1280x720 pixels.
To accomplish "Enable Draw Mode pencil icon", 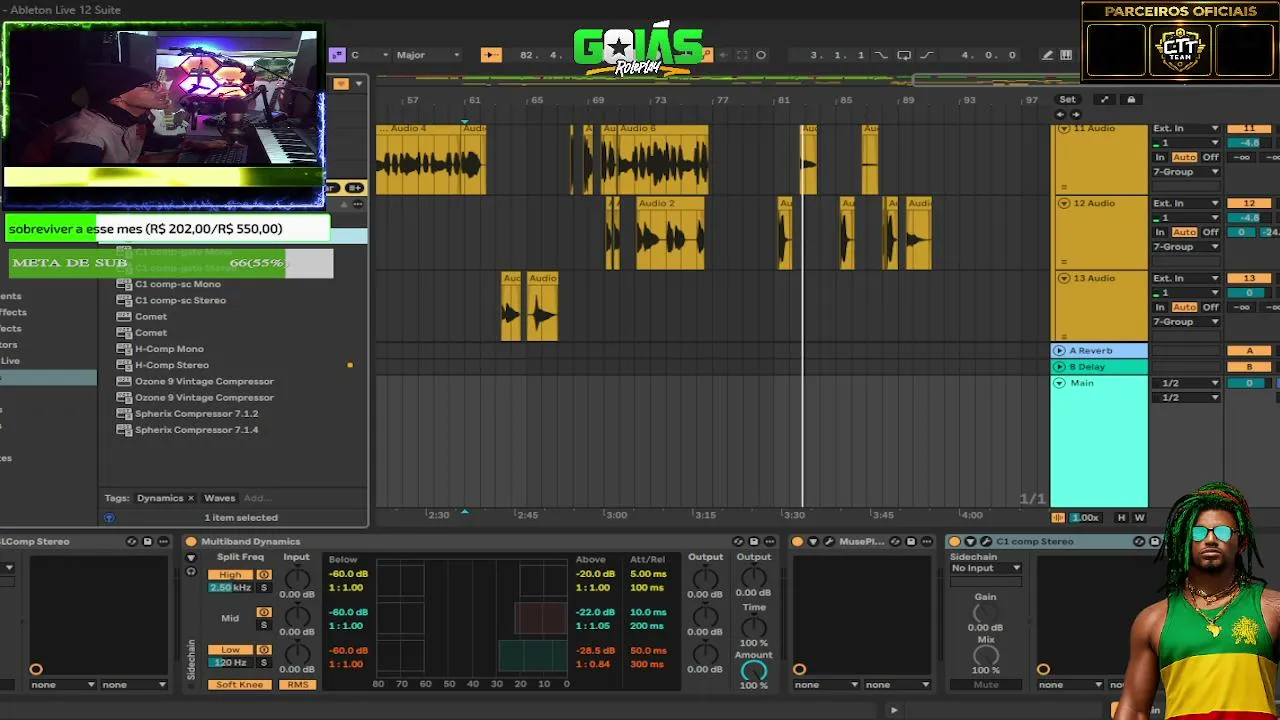I will tap(1047, 55).
